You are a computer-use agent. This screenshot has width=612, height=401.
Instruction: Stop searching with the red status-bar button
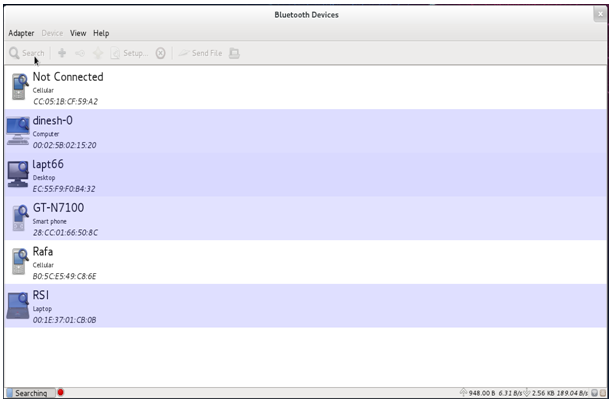click(x=61, y=393)
